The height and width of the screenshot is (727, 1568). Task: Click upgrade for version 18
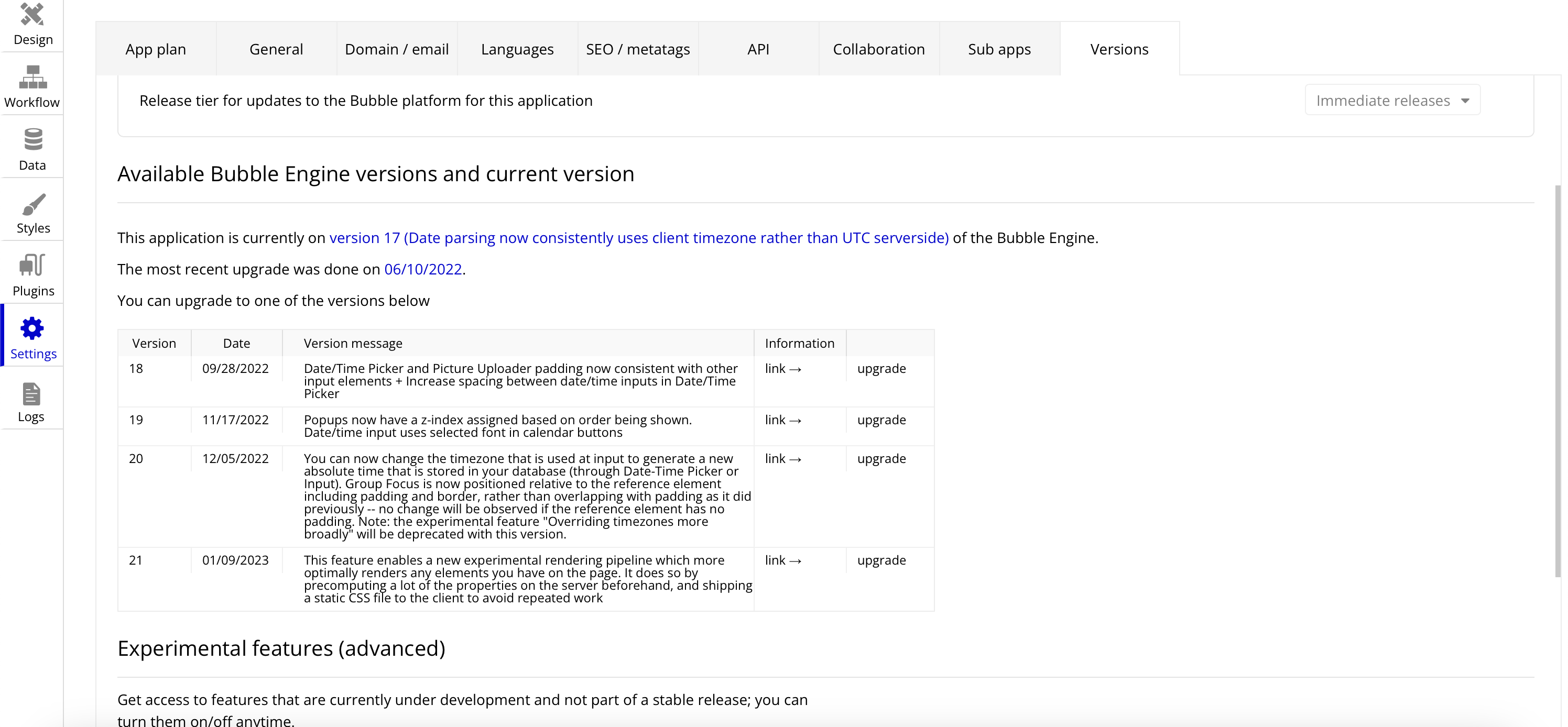pos(881,369)
